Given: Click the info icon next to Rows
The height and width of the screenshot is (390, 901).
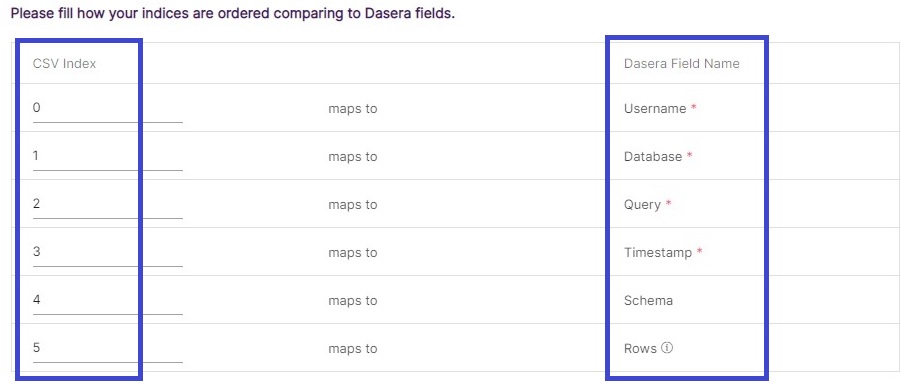Looking at the screenshot, I should pyautogui.click(x=667, y=347).
